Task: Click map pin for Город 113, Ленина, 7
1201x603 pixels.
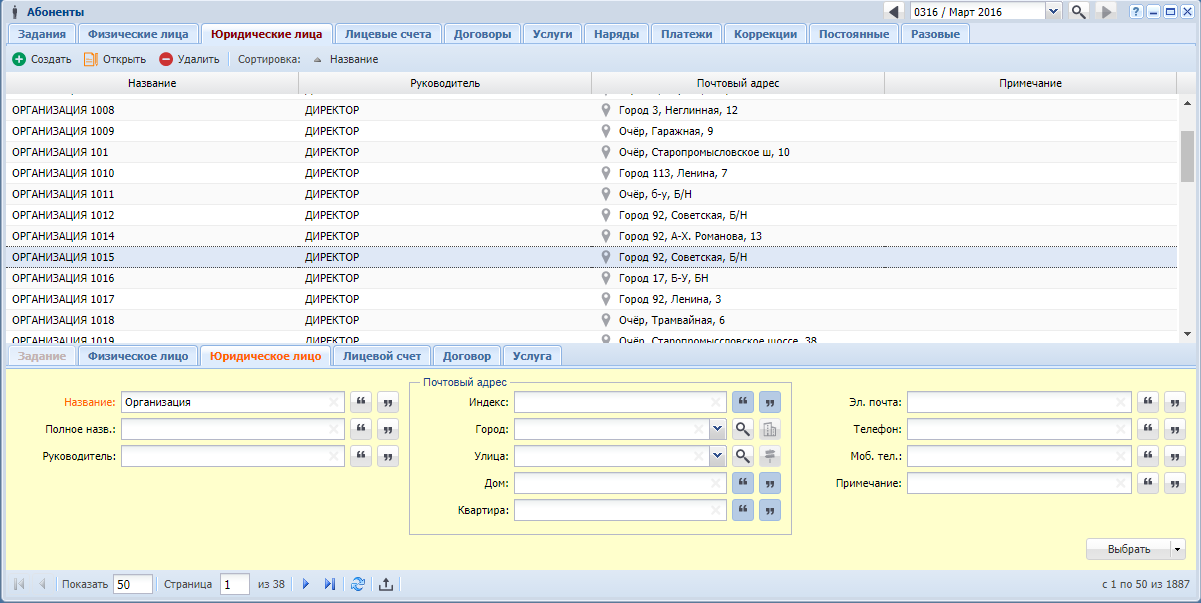Action: click(x=605, y=173)
